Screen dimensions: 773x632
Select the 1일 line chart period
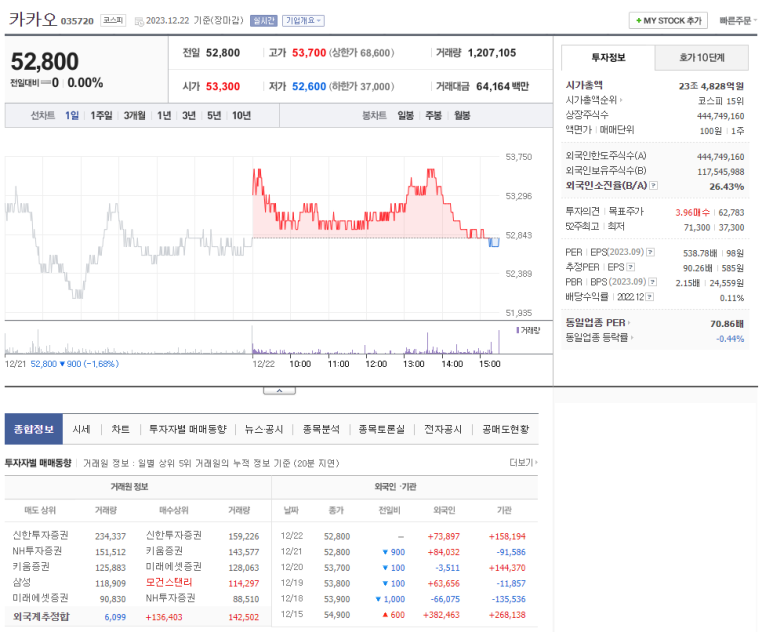pos(72,115)
